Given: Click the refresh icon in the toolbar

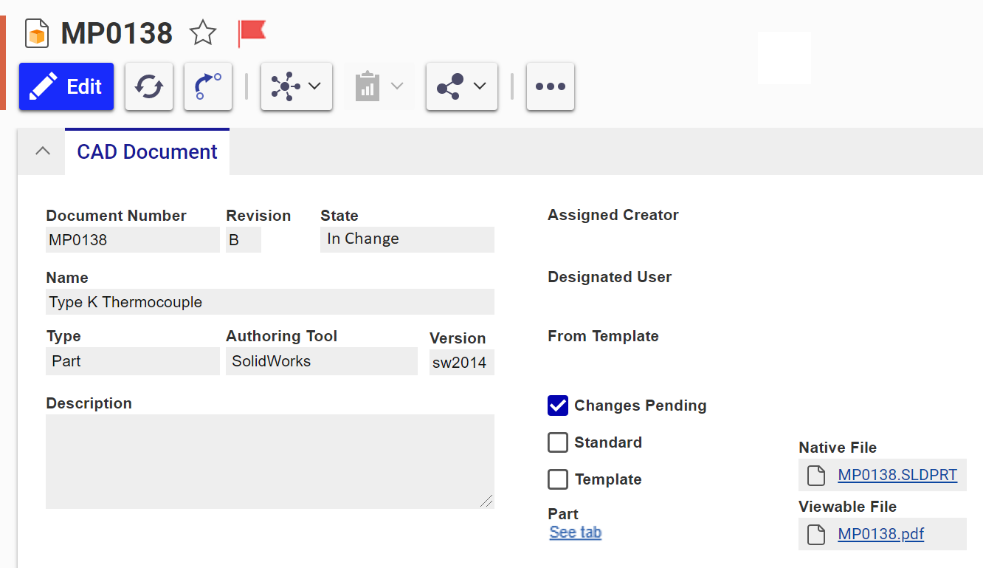Looking at the screenshot, I should (149, 87).
